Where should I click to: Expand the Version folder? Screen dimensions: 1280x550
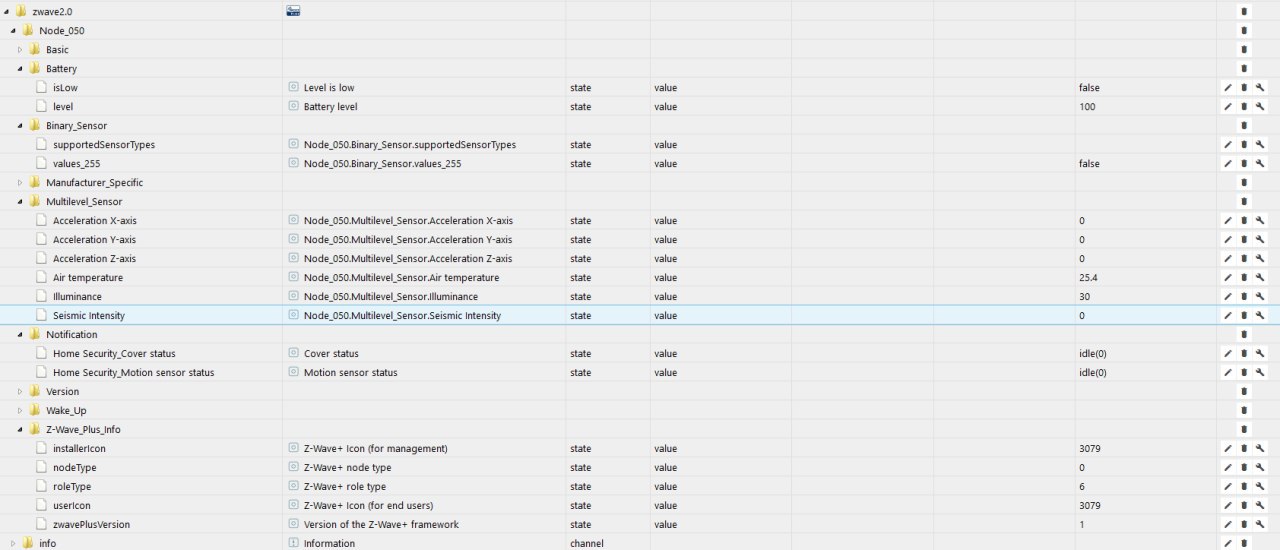click(x=20, y=392)
